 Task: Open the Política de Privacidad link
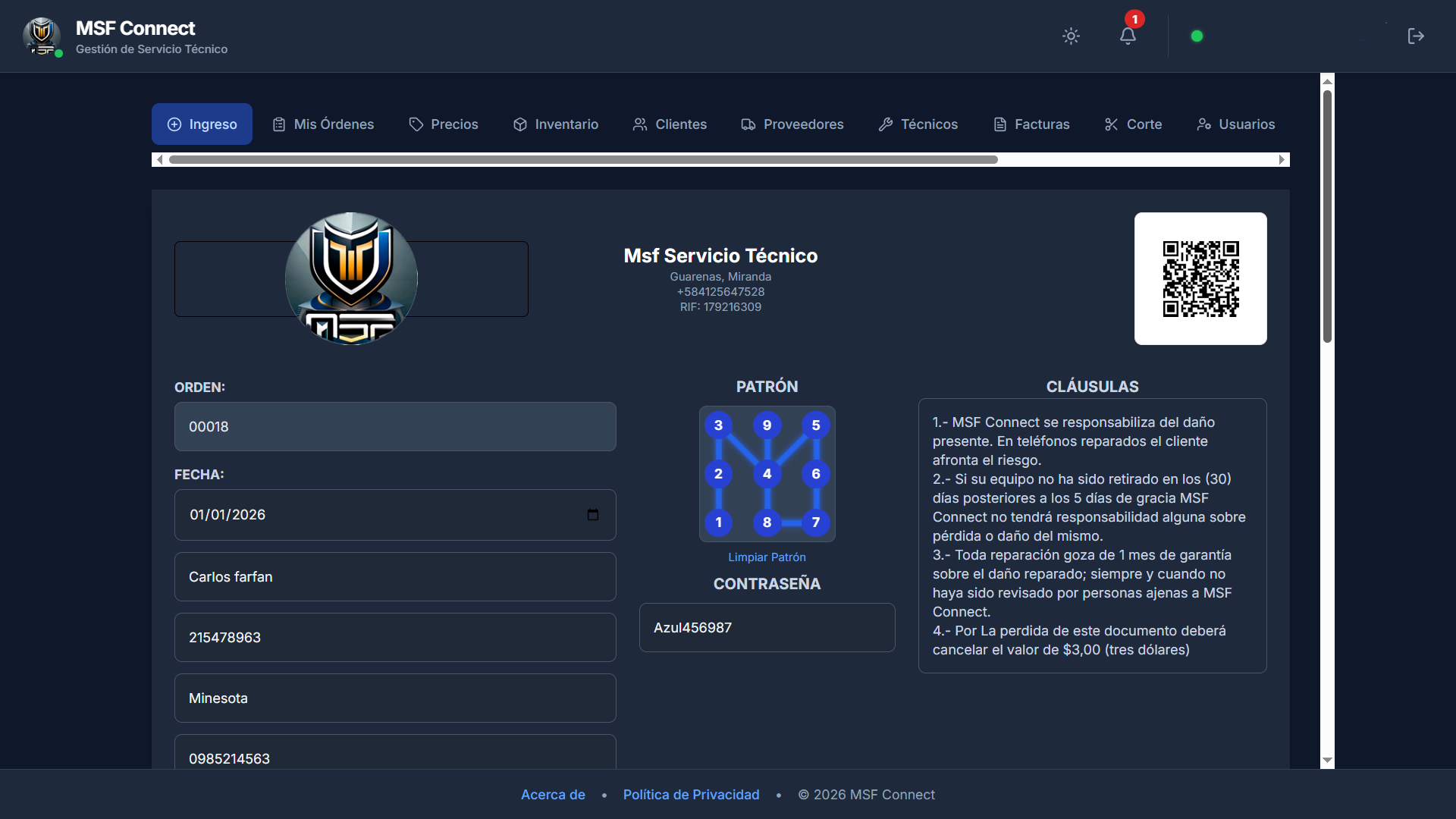pos(691,795)
